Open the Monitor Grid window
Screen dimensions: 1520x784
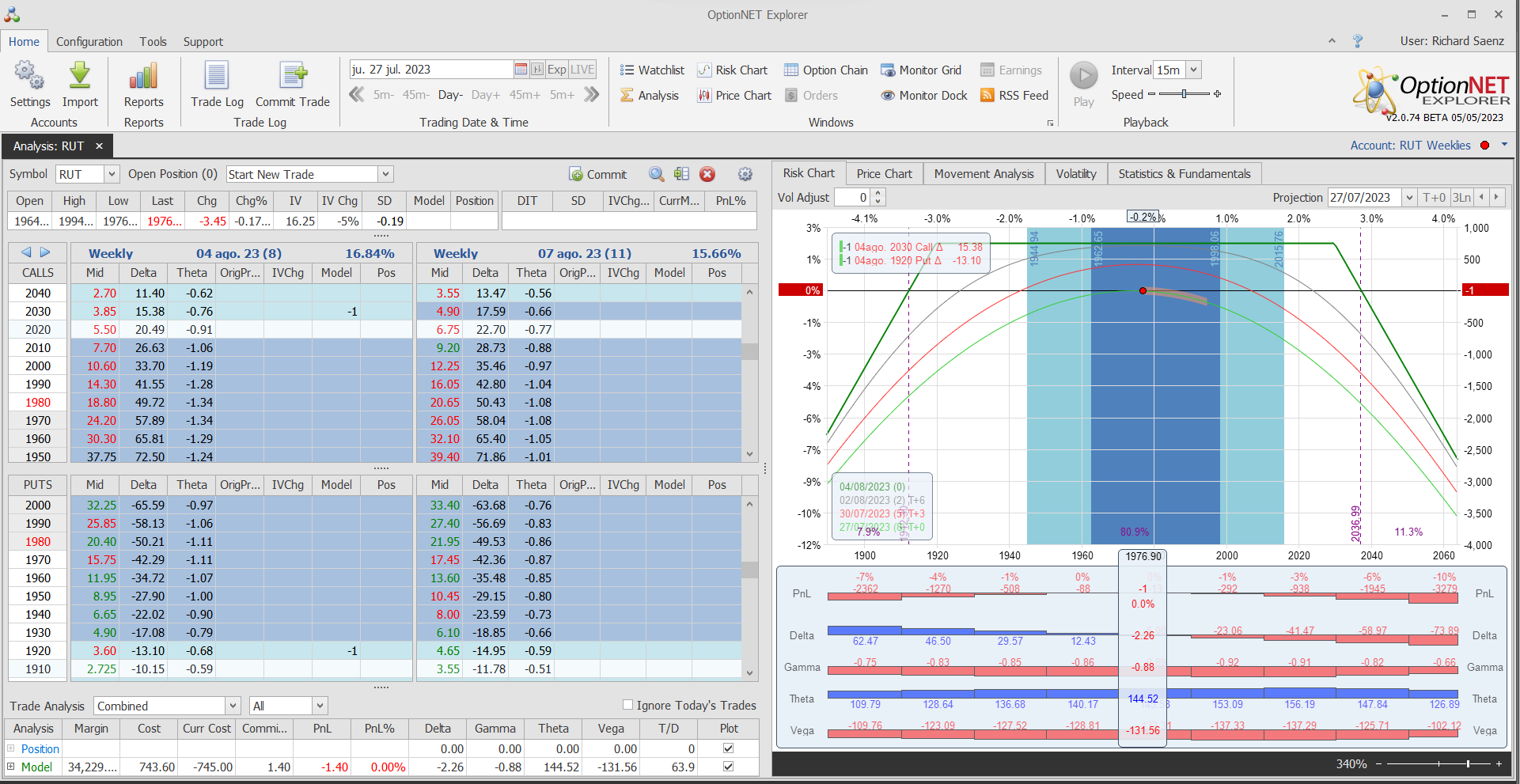click(921, 70)
